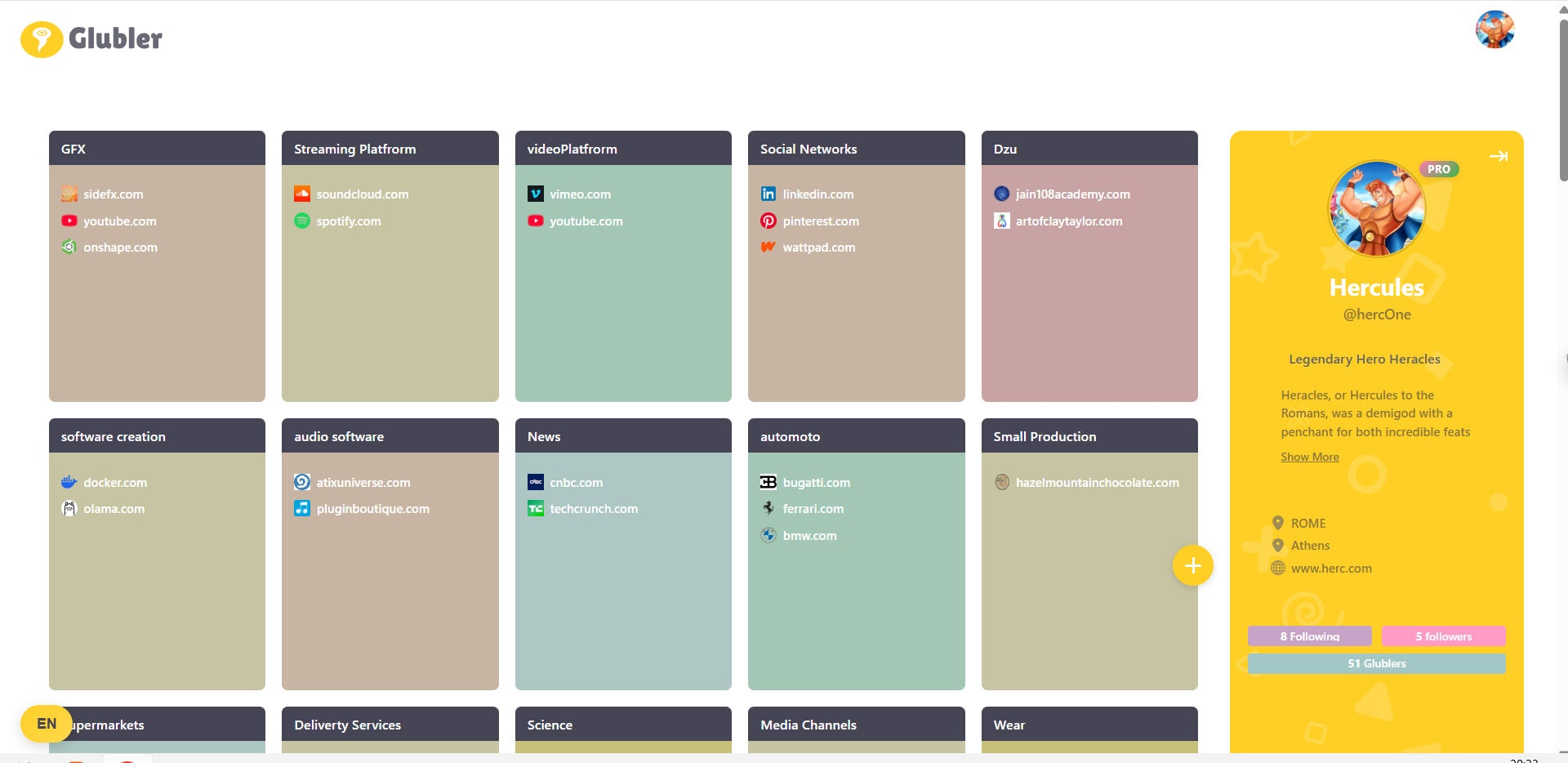Collapse the Hercules profile card arrow
Image resolution: width=1568 pixels, height=763 pixels.
1499,156
